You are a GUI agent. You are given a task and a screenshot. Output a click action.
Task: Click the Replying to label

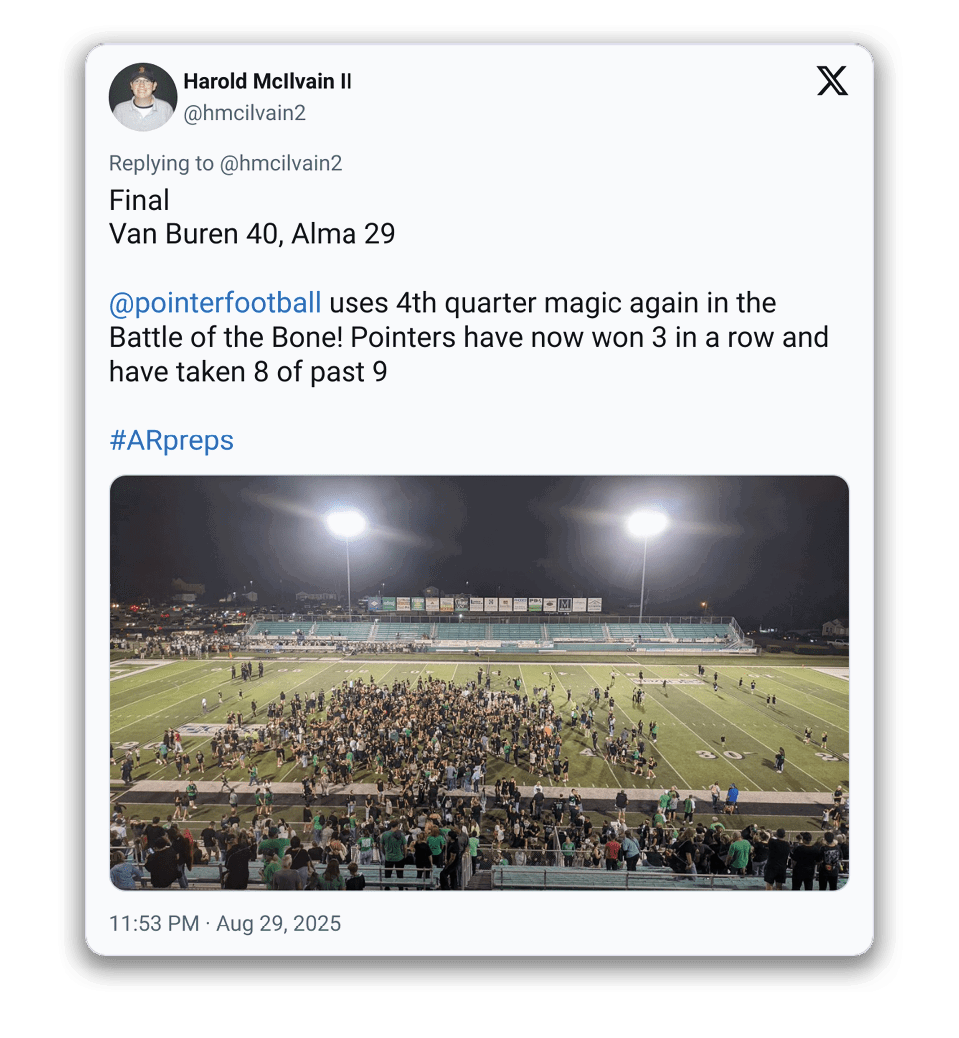point(160,163)
